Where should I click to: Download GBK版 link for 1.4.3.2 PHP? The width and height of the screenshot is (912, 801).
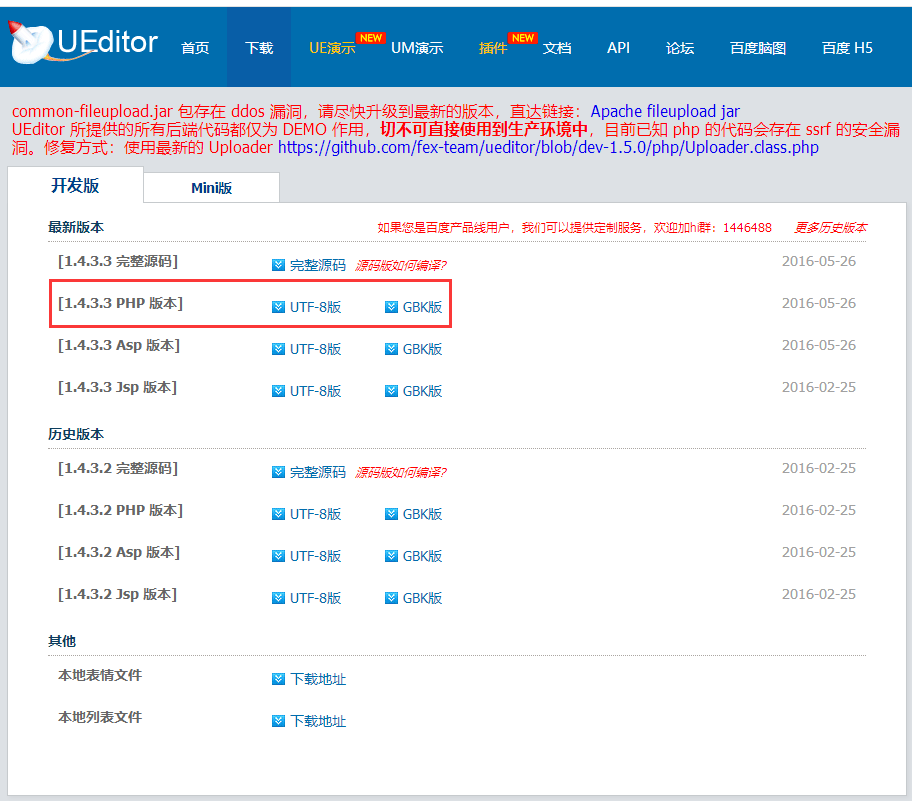[x=422, y=514]
